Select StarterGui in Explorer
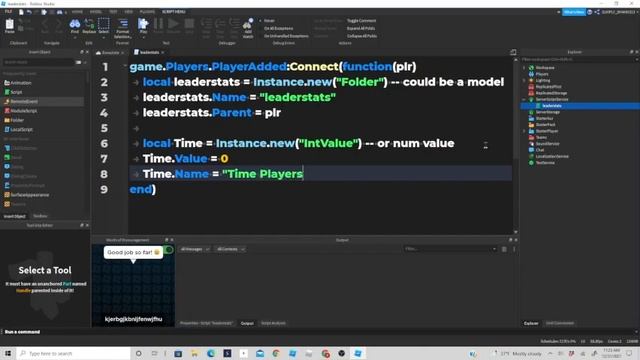 [x=544, y=118]
